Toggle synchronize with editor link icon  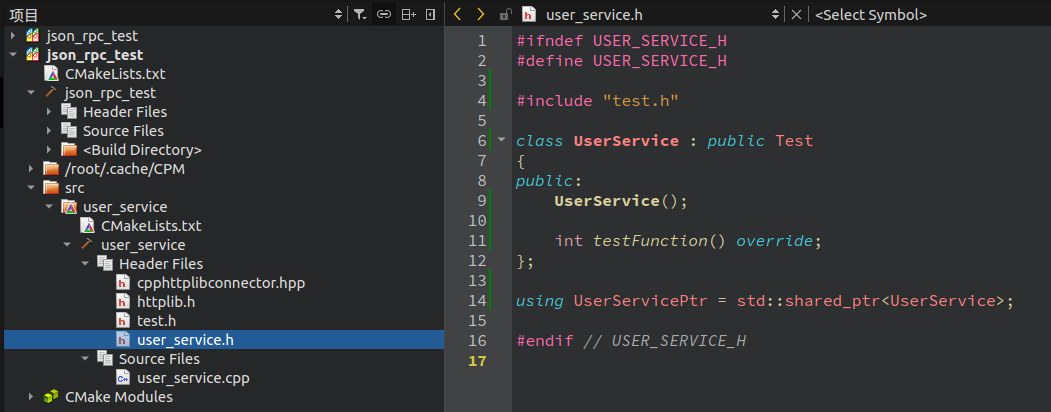384,14
